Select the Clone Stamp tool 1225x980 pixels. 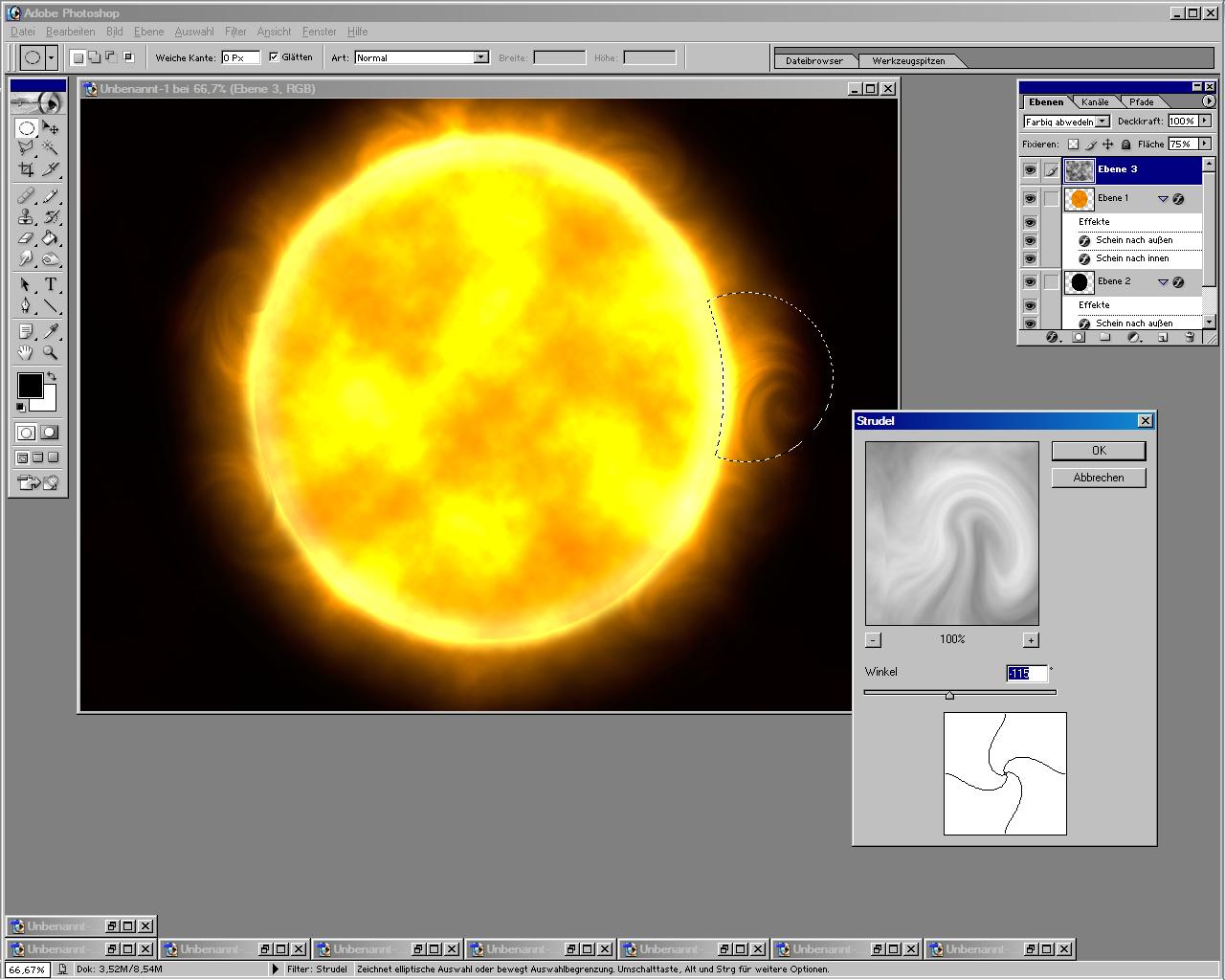tap(27, 217)
